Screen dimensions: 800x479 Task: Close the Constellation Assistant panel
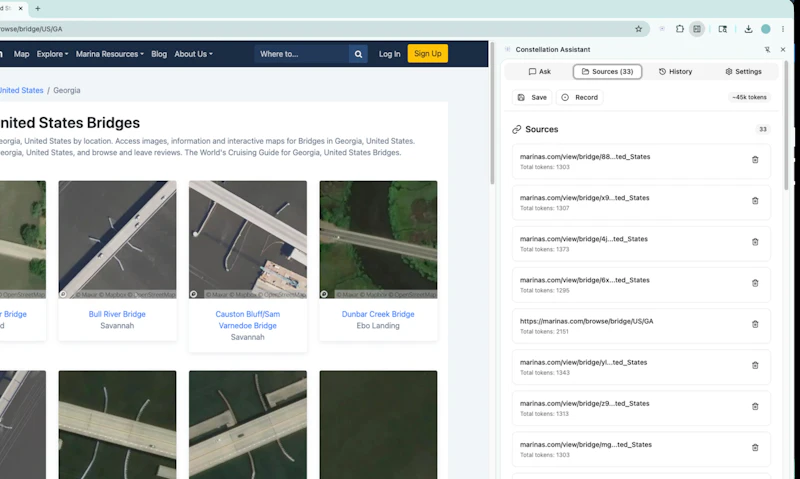click(x=783, y=49)
